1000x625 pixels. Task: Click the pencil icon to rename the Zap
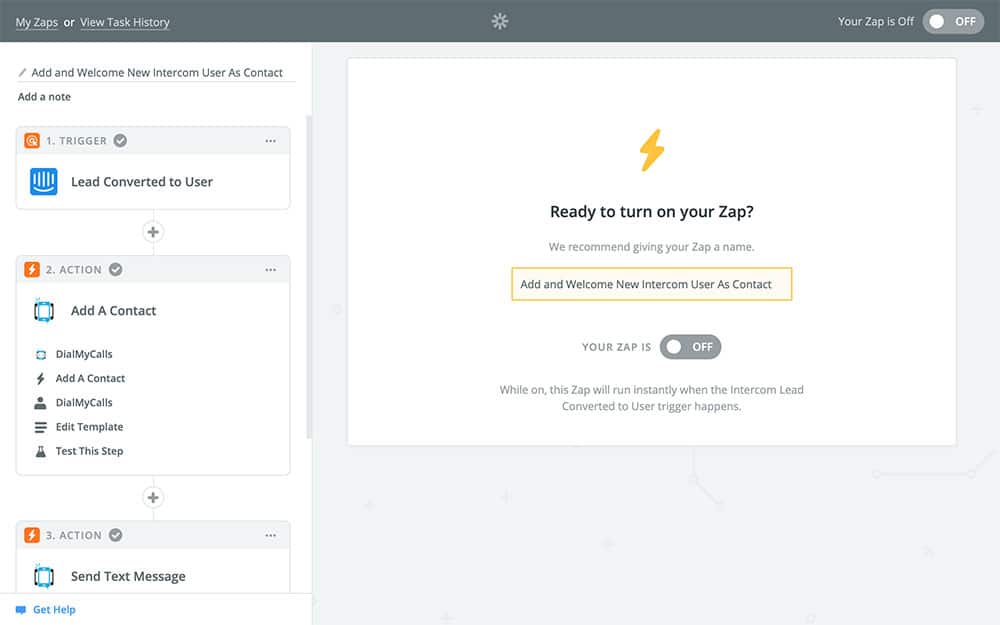click(23, 73)
